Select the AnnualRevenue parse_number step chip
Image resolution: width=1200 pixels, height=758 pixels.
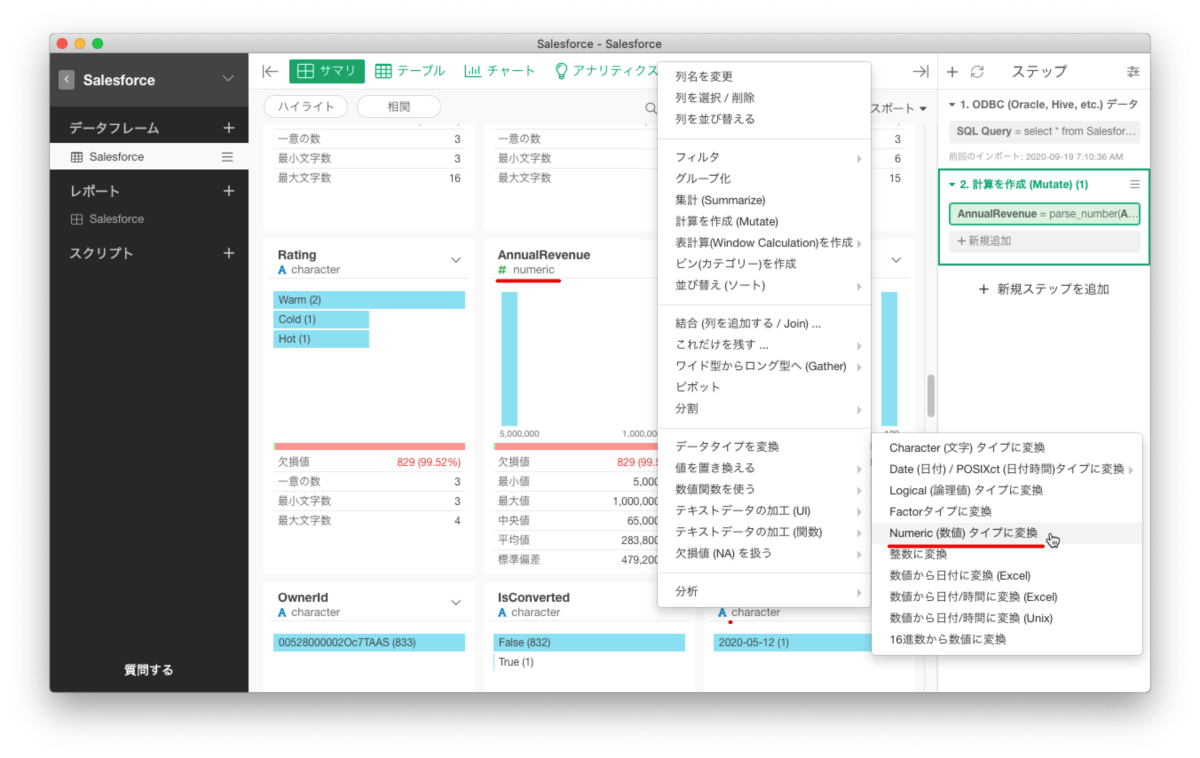(x=1044, y=214)
